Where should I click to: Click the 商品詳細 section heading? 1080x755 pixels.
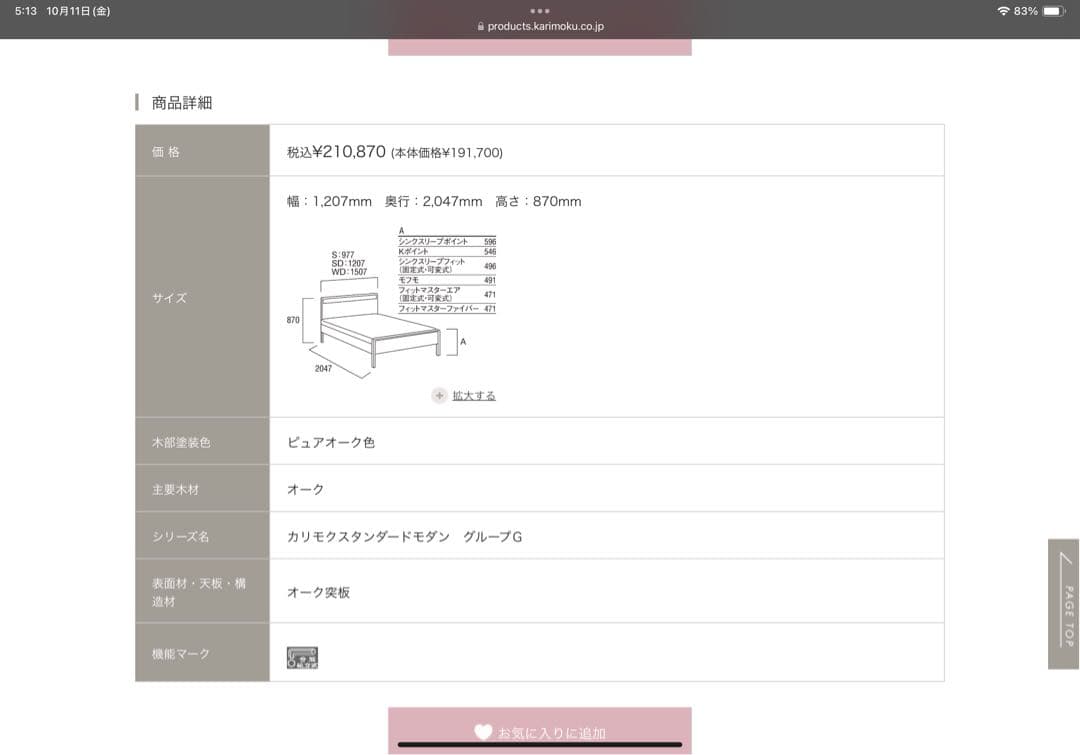click(x=182, y=101)
